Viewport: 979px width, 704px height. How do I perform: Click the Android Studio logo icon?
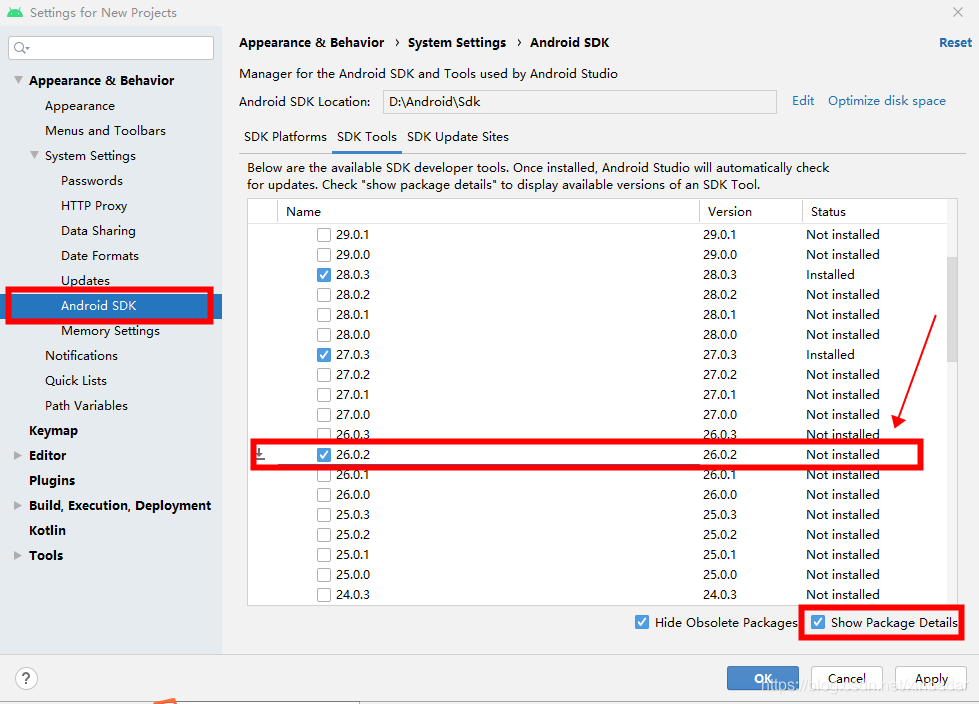[x=15, y=12]
